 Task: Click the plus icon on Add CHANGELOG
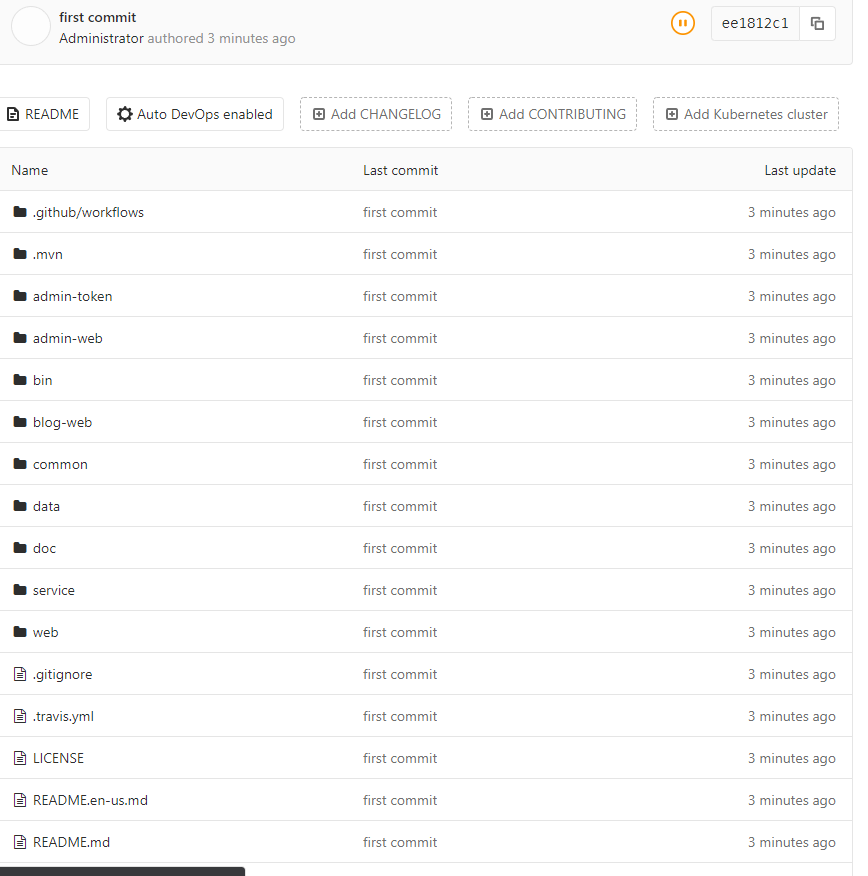(319, 114)
